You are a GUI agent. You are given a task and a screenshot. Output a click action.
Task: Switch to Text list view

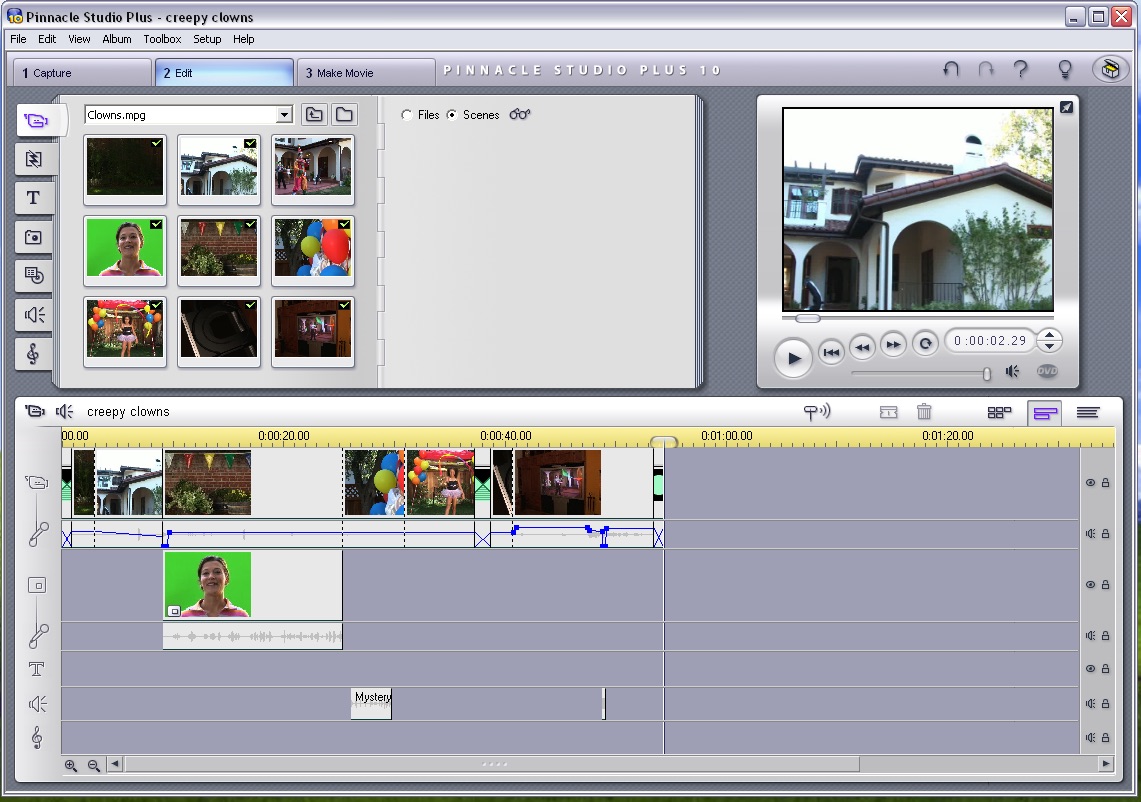click(1088, 413)
